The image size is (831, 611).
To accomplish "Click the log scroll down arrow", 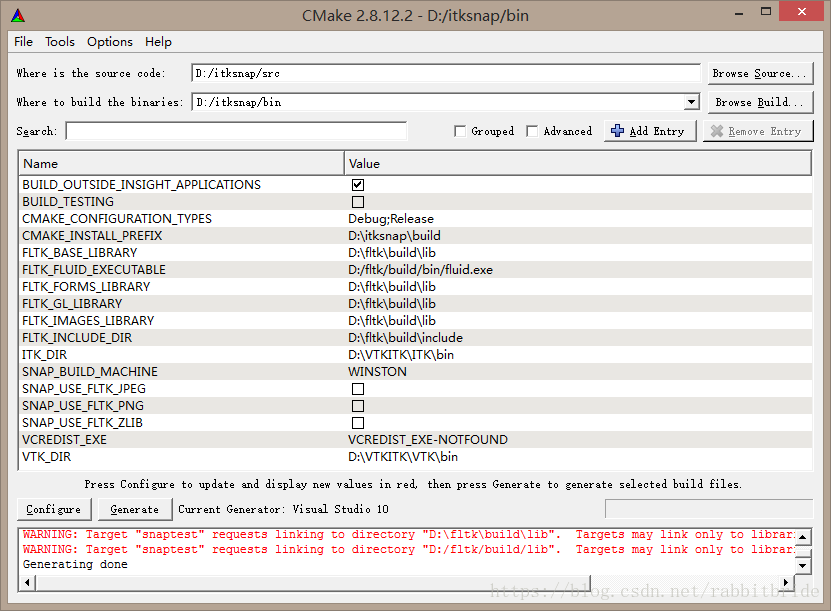I will [802, 565].
